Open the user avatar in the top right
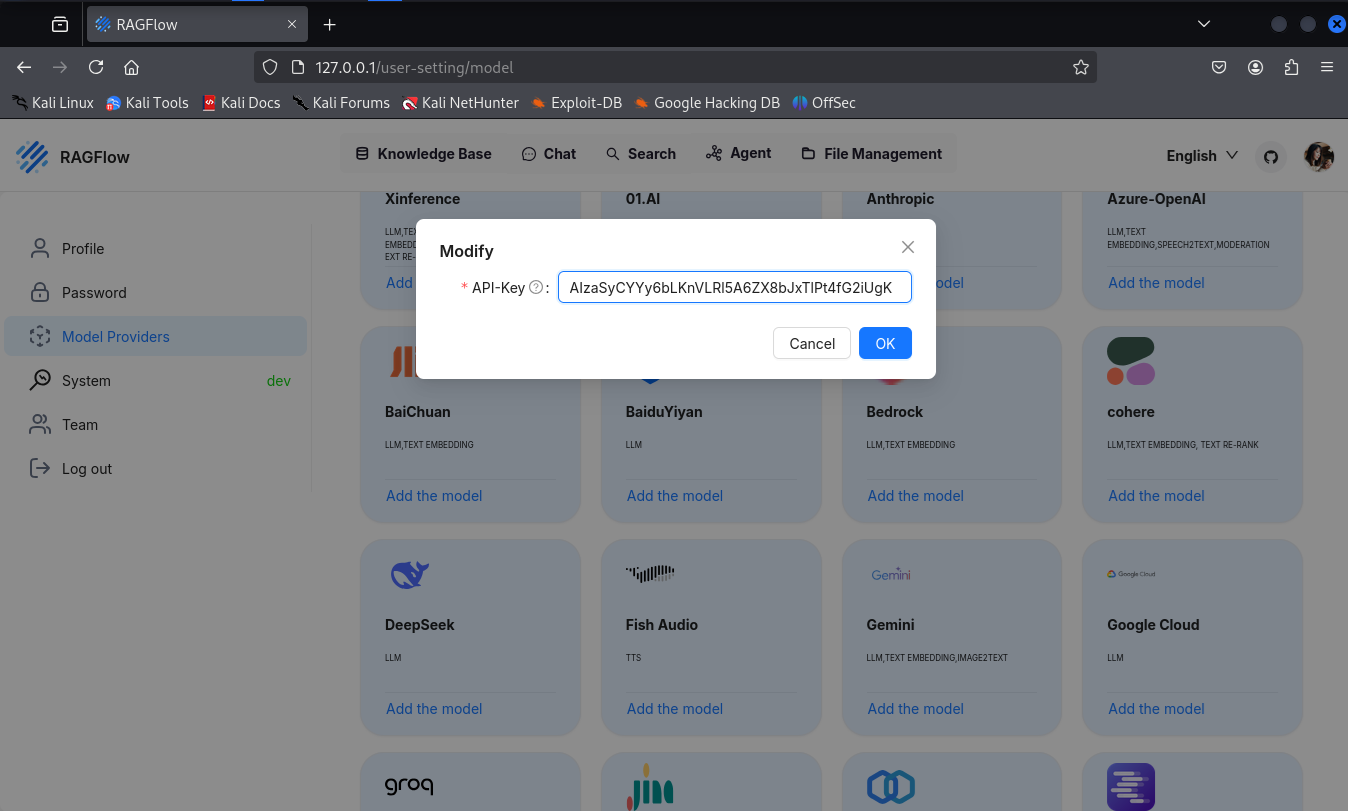 click(1318, 156)
